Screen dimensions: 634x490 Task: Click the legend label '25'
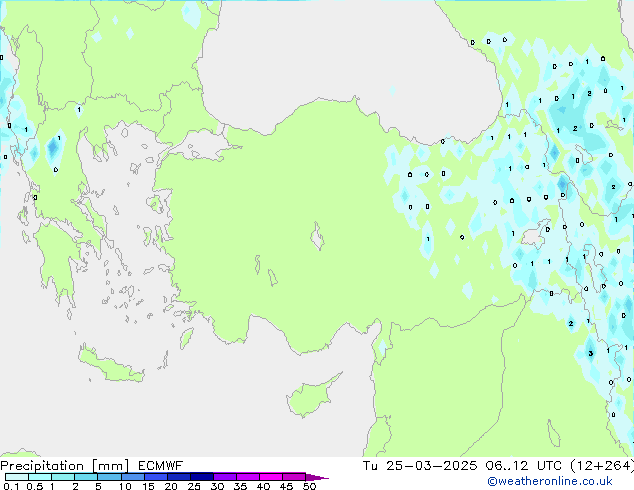pos(194,486)
